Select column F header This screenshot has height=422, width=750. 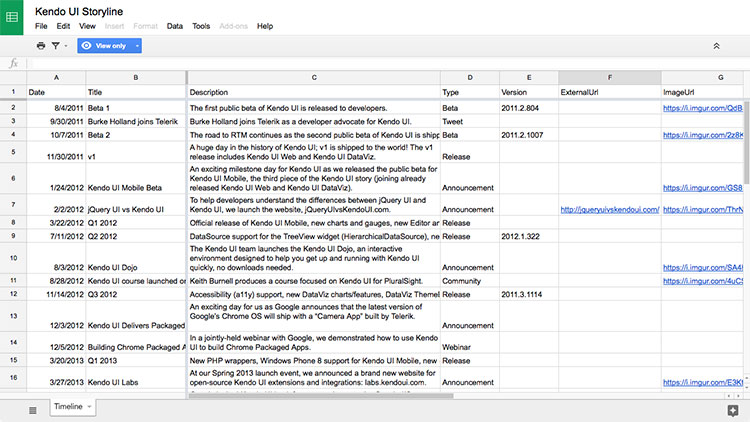pyautogui.click(x=610, y=78)
